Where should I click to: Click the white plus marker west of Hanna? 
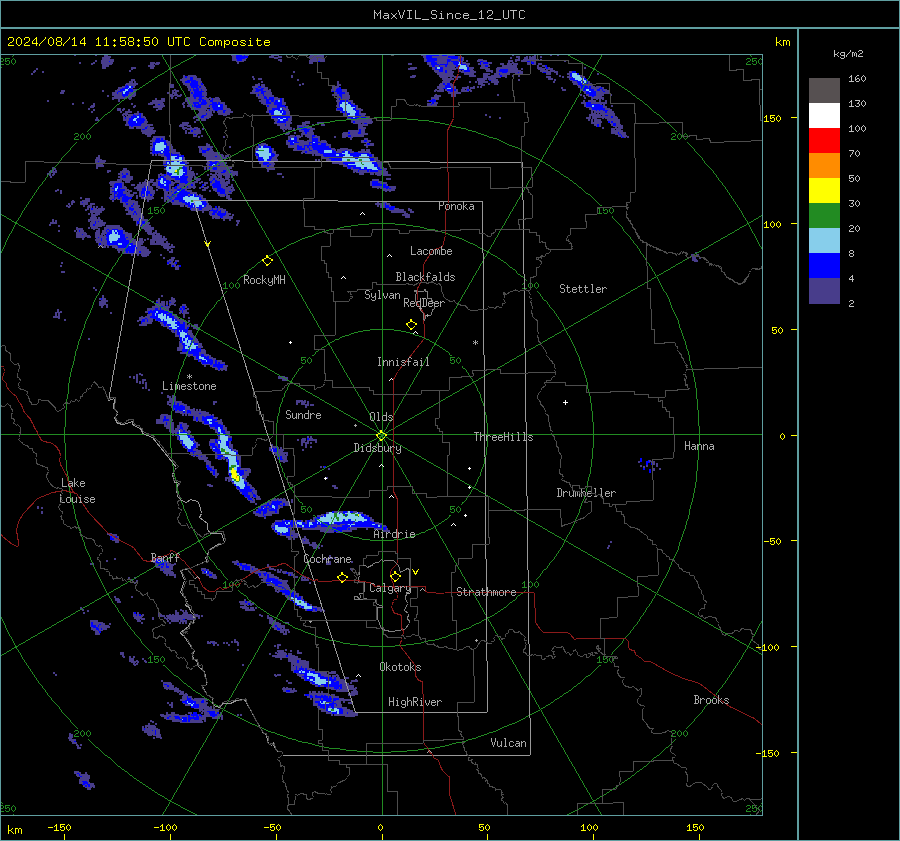pos(565,402)
